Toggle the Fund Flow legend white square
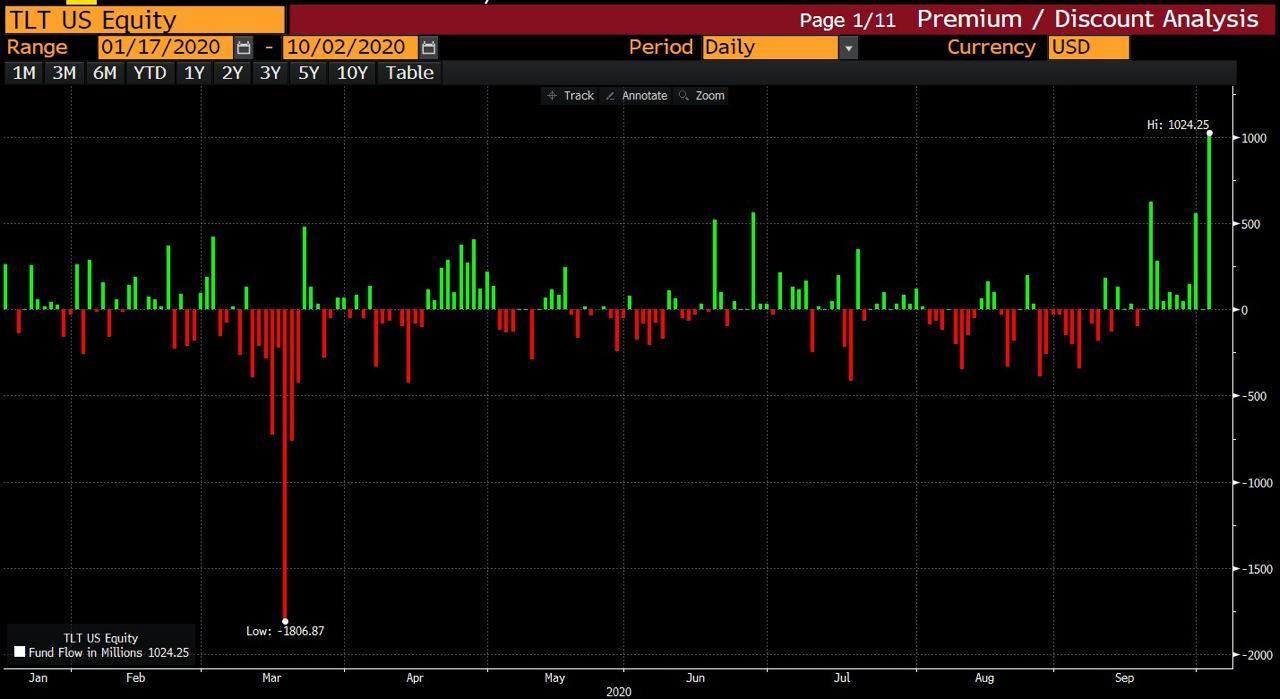 click(x=19, y=653)
